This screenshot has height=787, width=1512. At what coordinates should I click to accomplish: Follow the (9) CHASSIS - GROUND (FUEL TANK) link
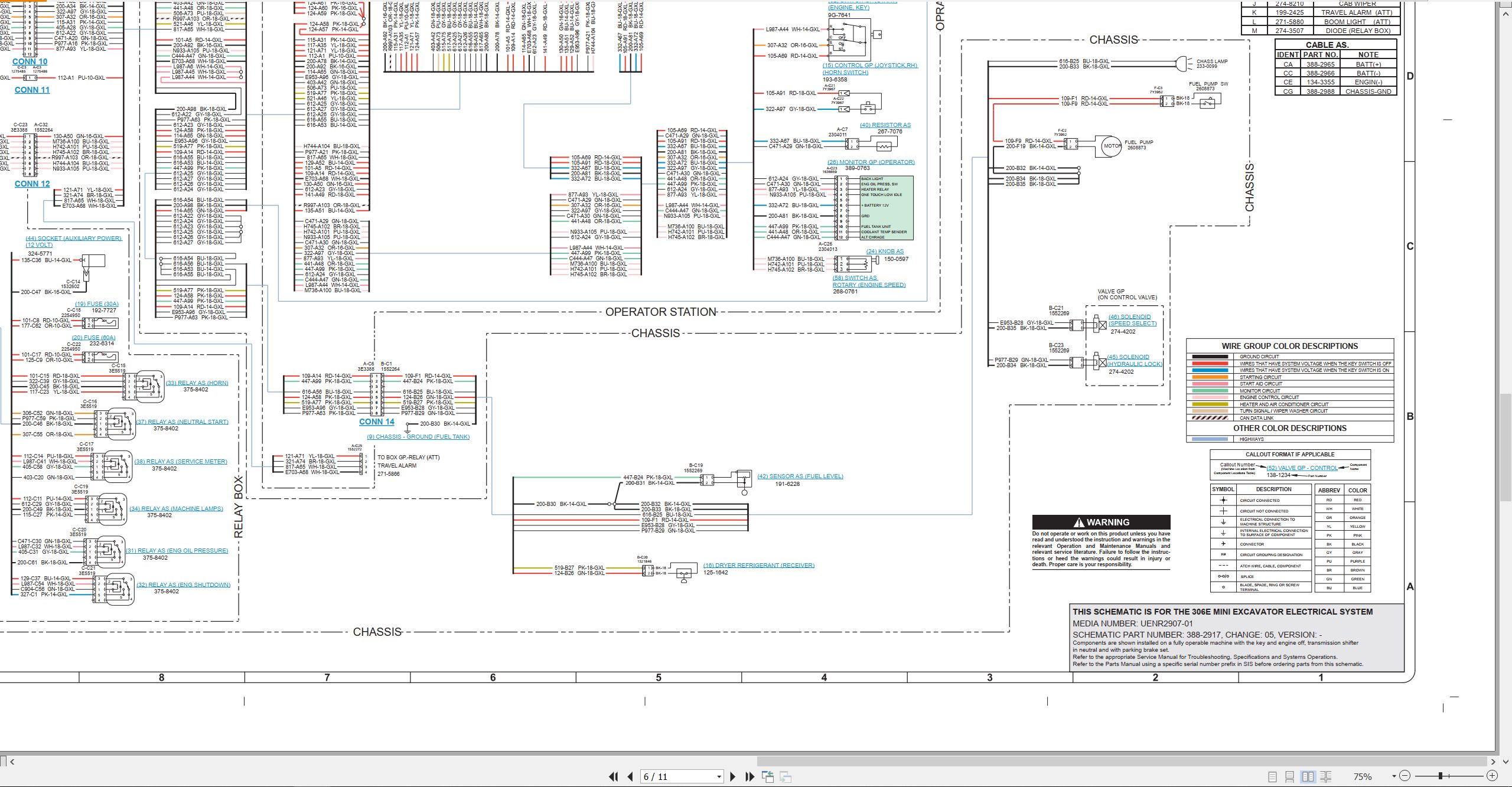coord(418,437)
